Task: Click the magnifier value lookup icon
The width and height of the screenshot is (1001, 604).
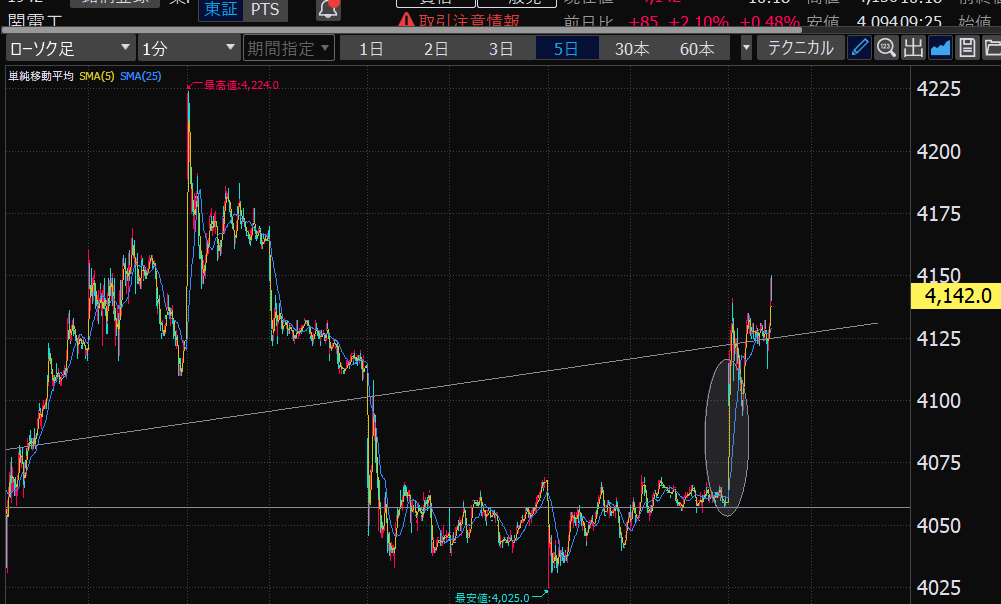Action: [x=886, y=48]
